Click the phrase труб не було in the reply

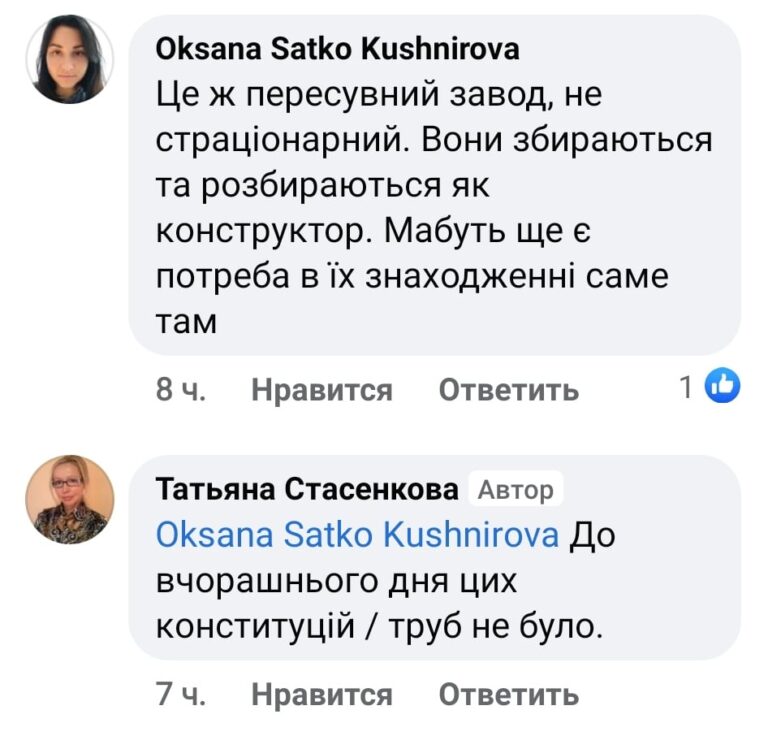click(x=495, y=625)
